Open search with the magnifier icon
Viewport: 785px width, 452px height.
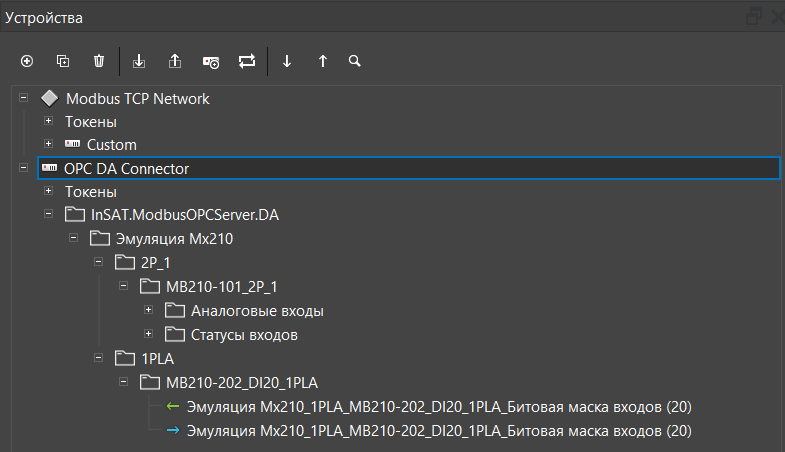pos(354,61)
